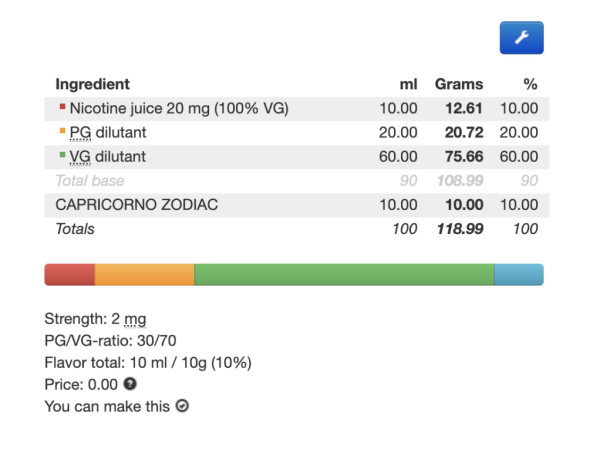Screen dimensions: 603x450
Task: Click the Grams column header
Action: pos(459,84)
